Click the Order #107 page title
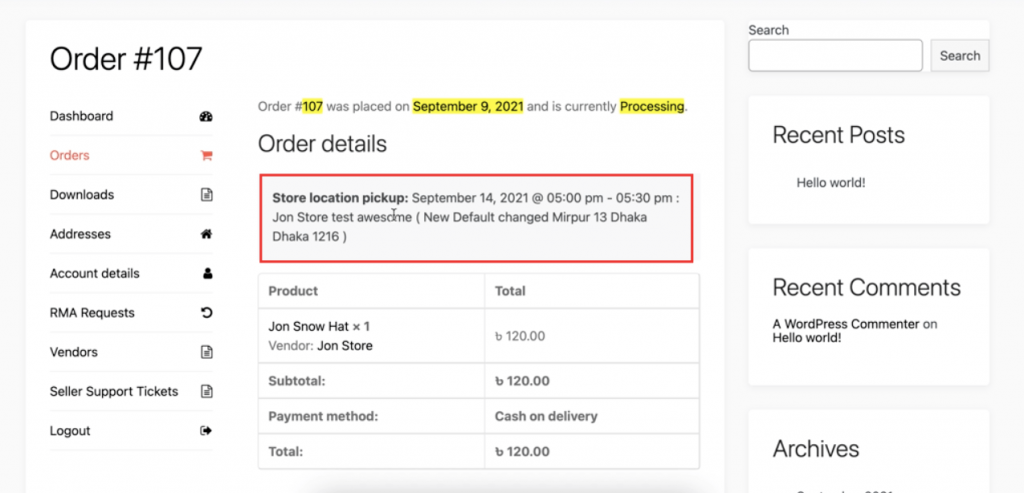 click(126, 59)
